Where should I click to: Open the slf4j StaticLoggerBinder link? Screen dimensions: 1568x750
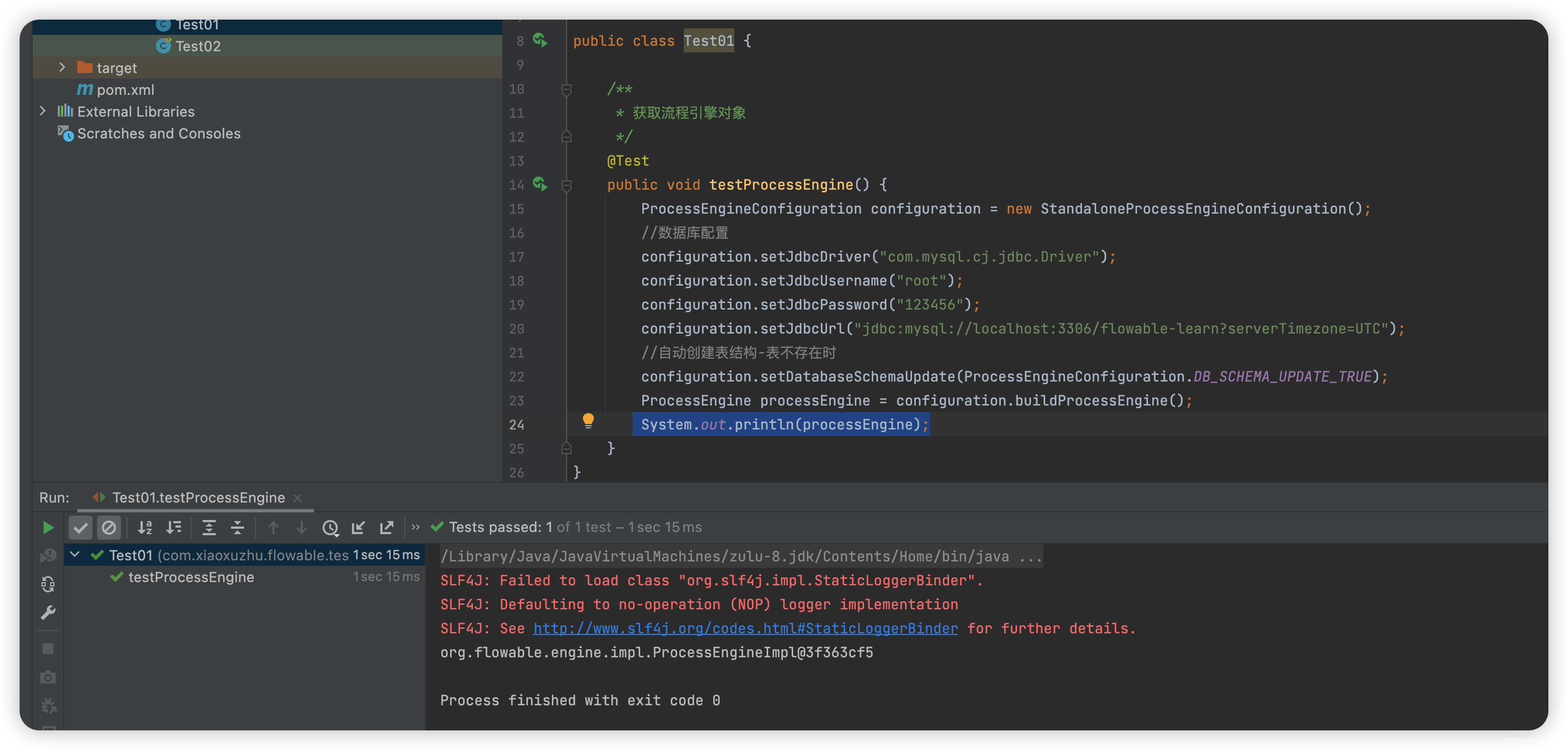744,628
